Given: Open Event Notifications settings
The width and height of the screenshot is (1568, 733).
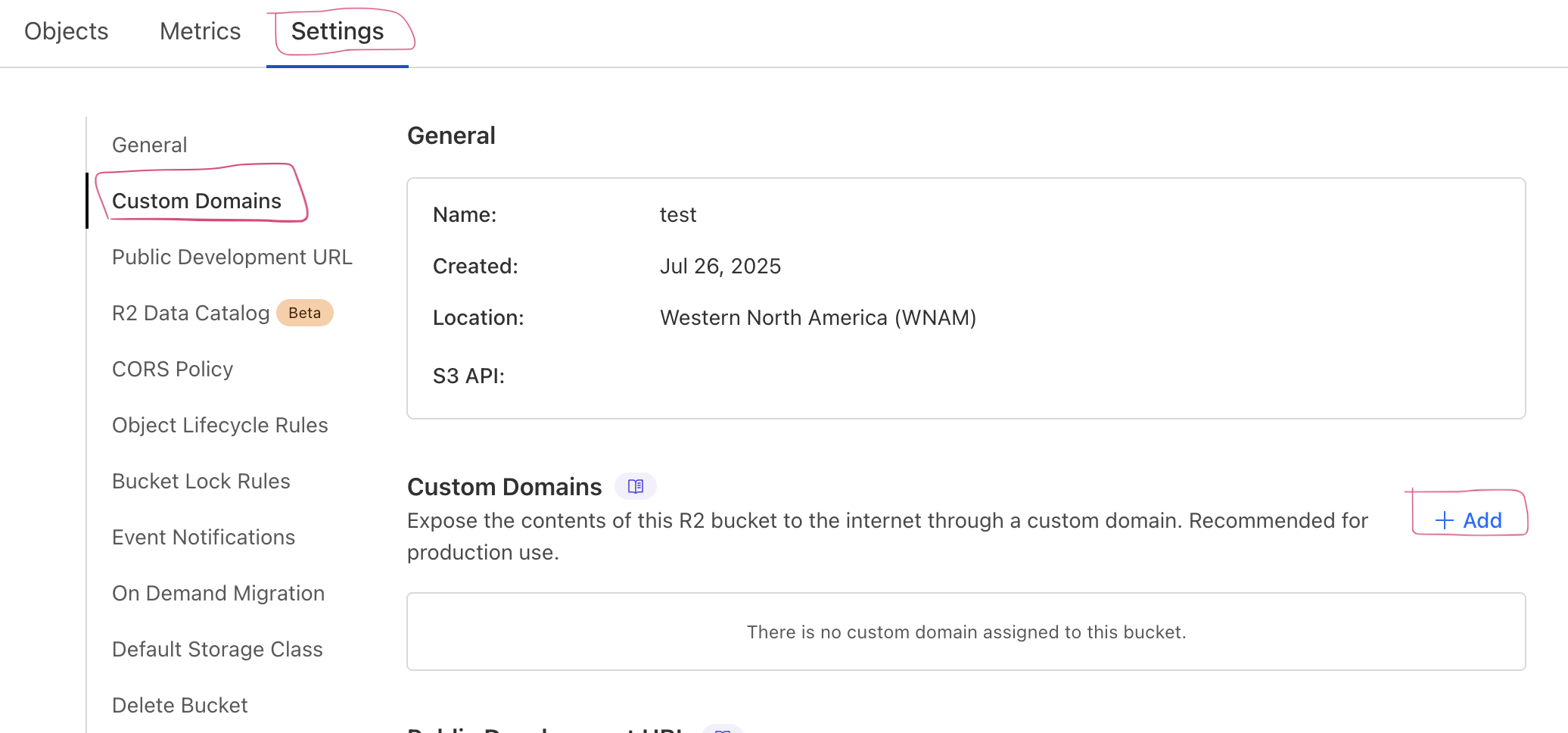Looking at the screenshot, I should (204, 537).
